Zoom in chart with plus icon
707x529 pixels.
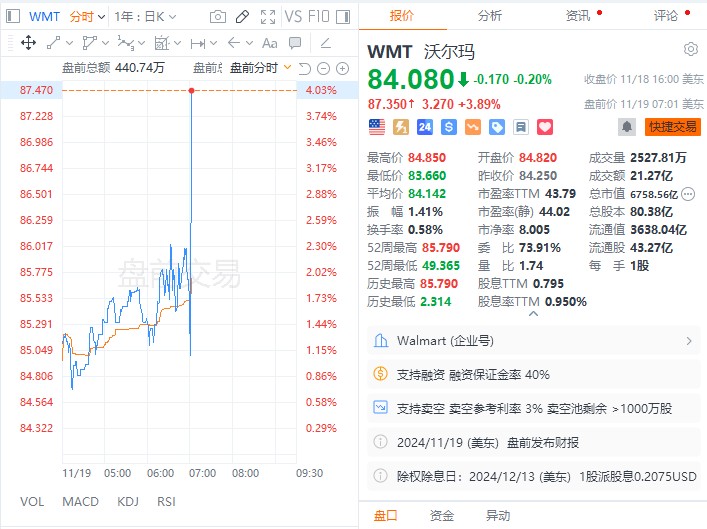[x=343, y=69]
